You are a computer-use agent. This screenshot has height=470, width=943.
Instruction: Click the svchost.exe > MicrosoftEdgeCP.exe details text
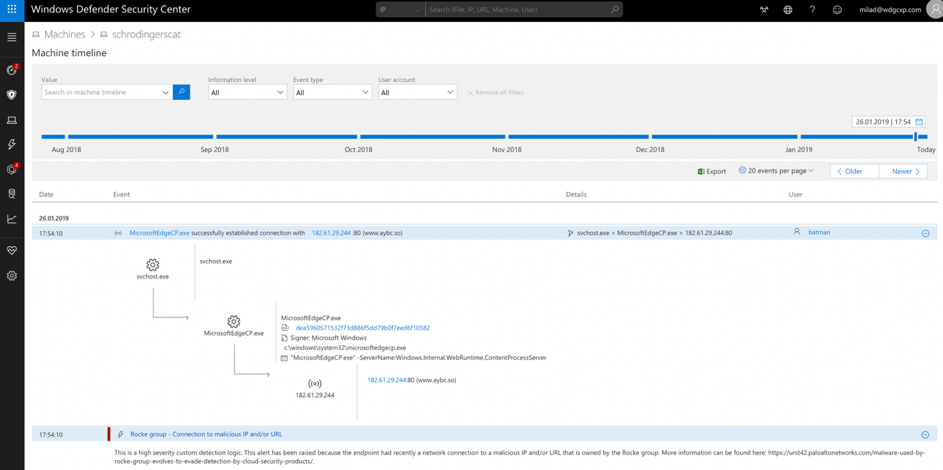(x=654, y=233)
